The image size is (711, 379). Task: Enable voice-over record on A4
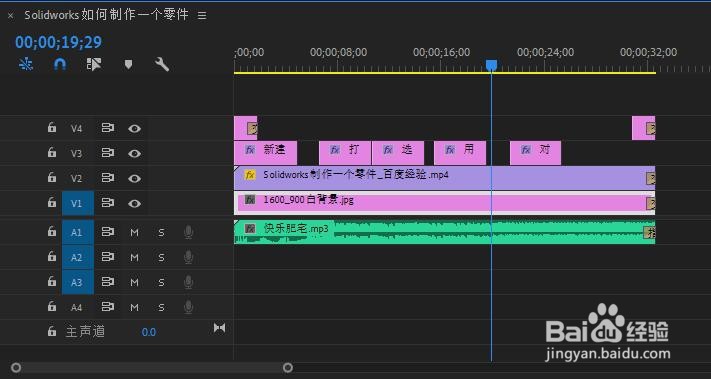point(188,307)
